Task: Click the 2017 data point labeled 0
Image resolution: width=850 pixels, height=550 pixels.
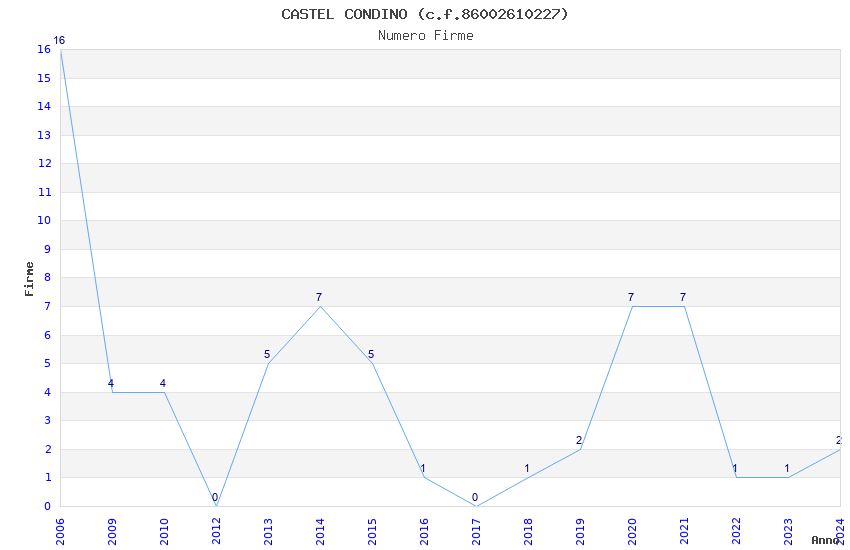Action: tap(475, 497)
